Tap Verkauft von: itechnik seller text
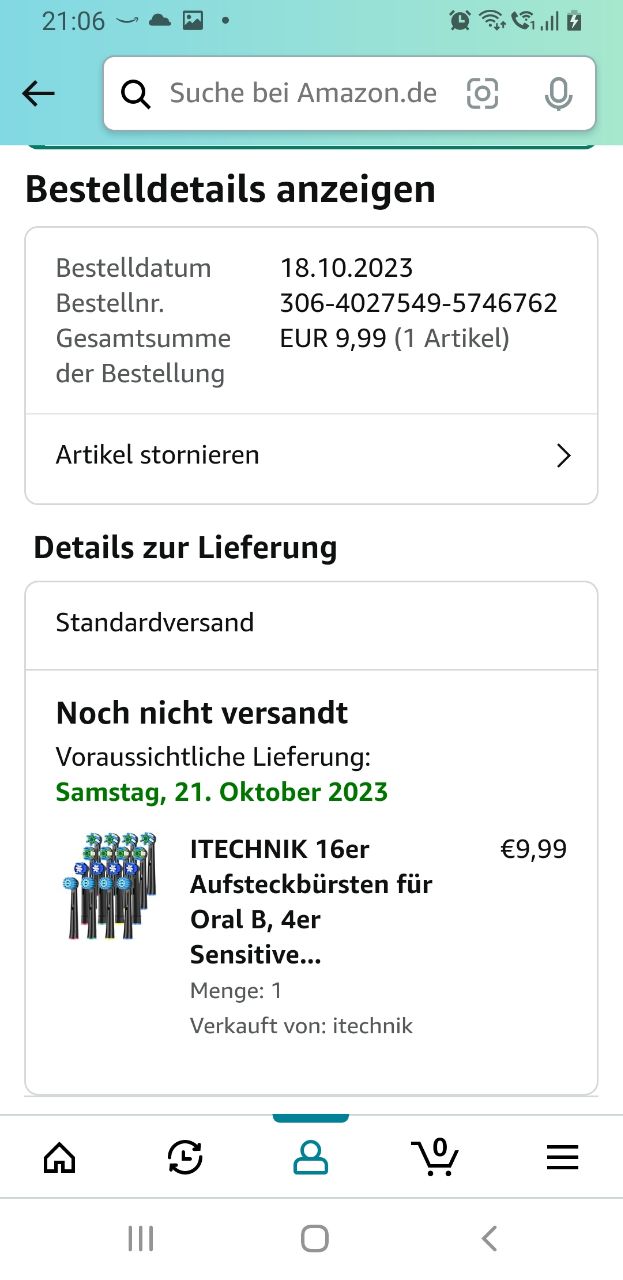 pos(301,1026)
